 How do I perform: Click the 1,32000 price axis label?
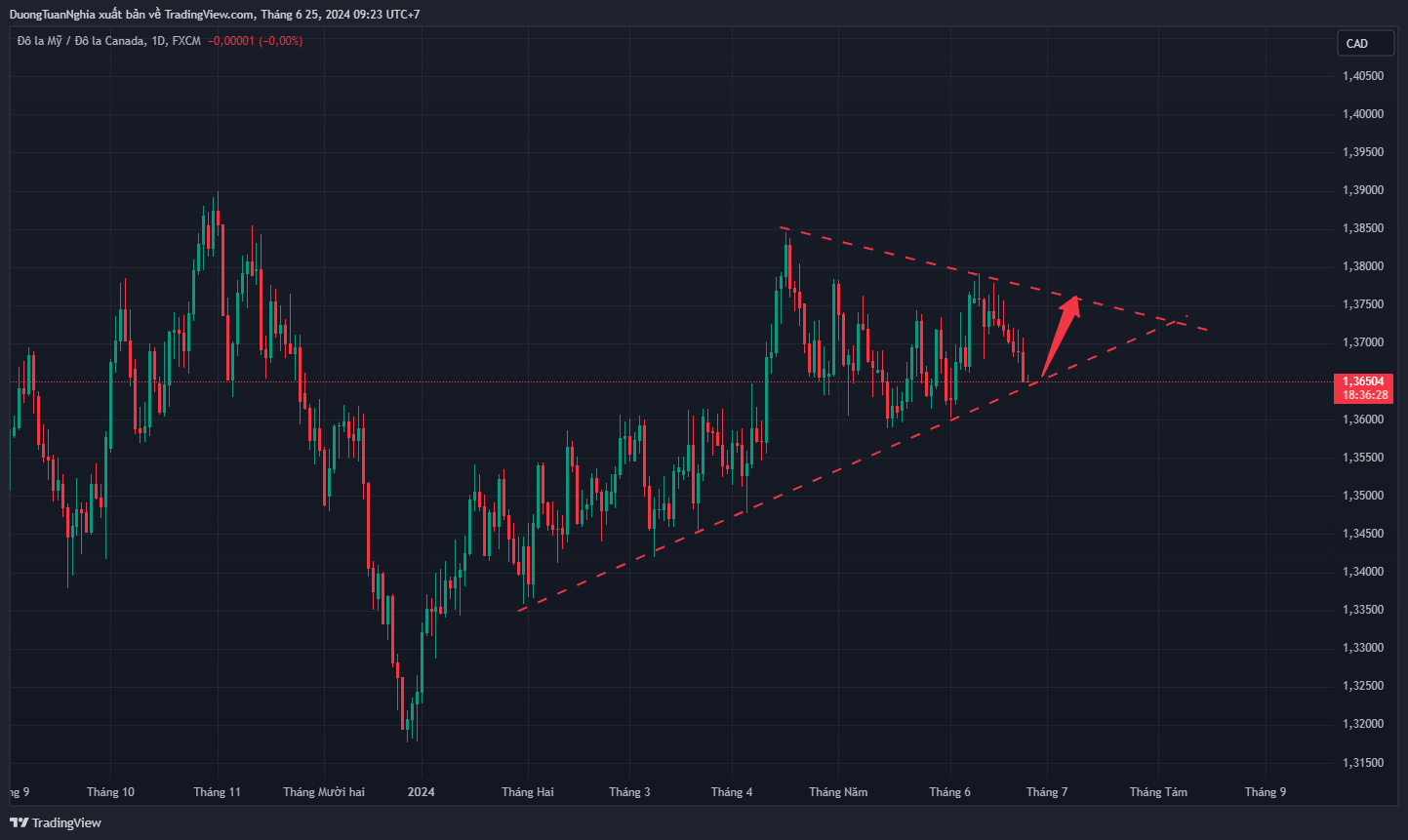1363,724
